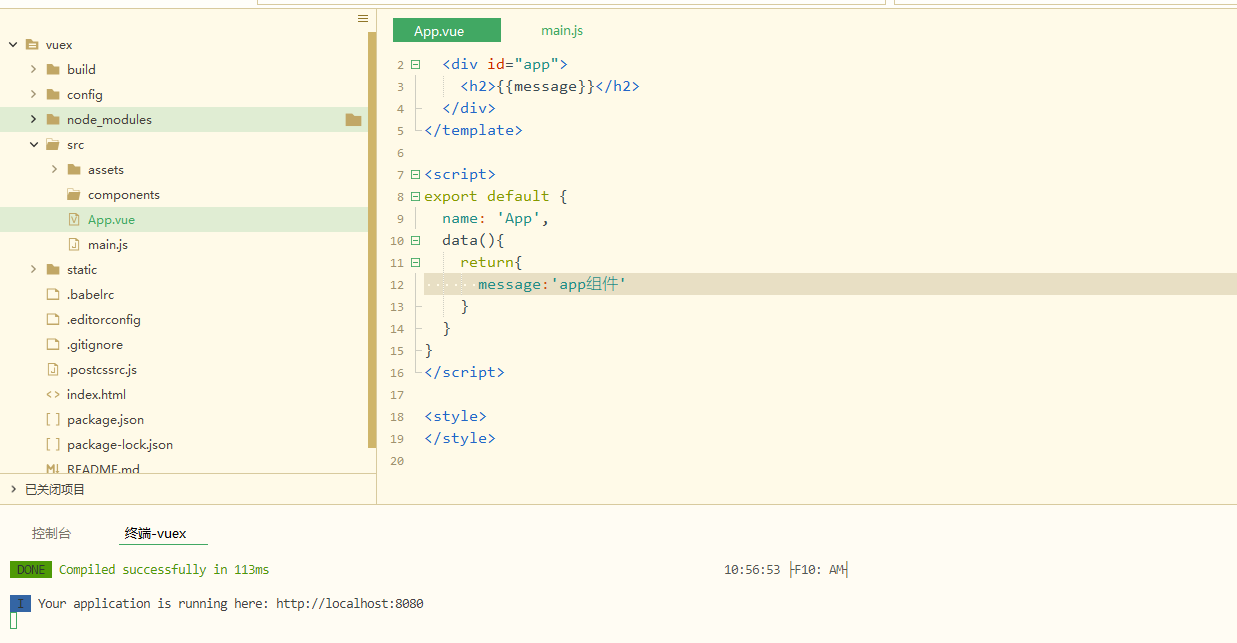Screen dimensions: 1237x643
Task: Click the 已关闭项目 label
Action: click(x=55, y=489)
